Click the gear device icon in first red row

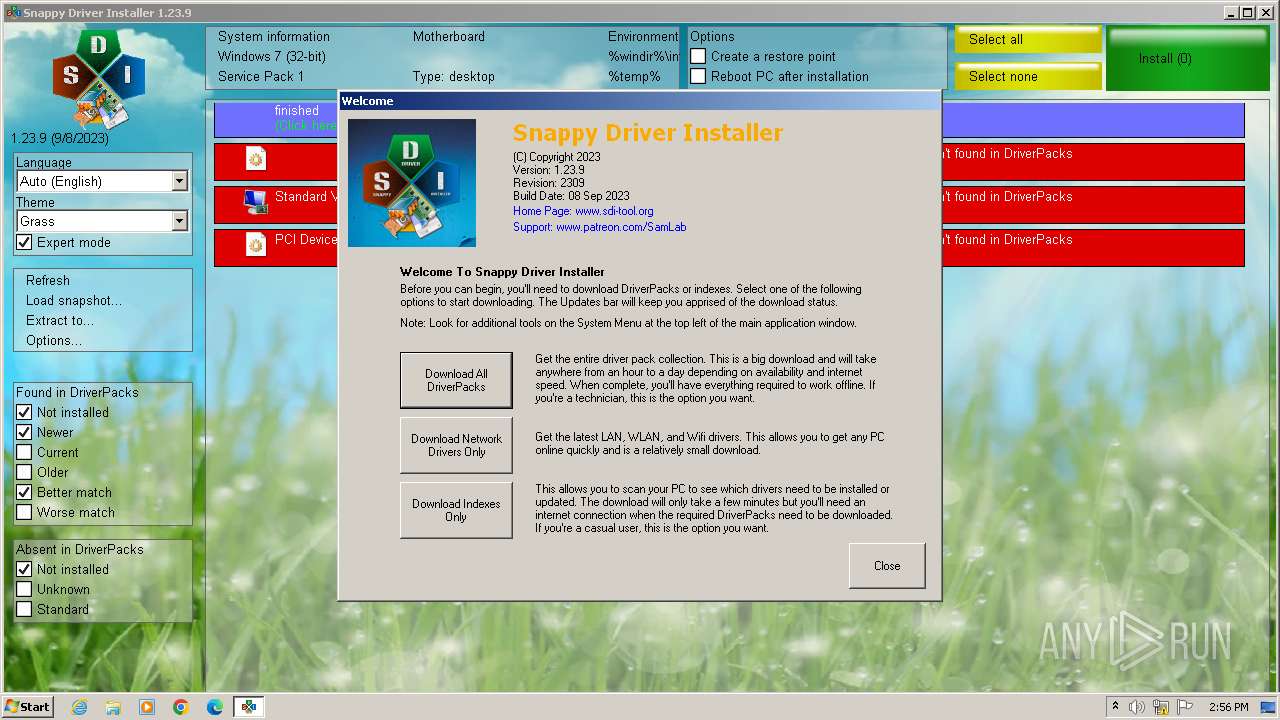pos(256,159)
